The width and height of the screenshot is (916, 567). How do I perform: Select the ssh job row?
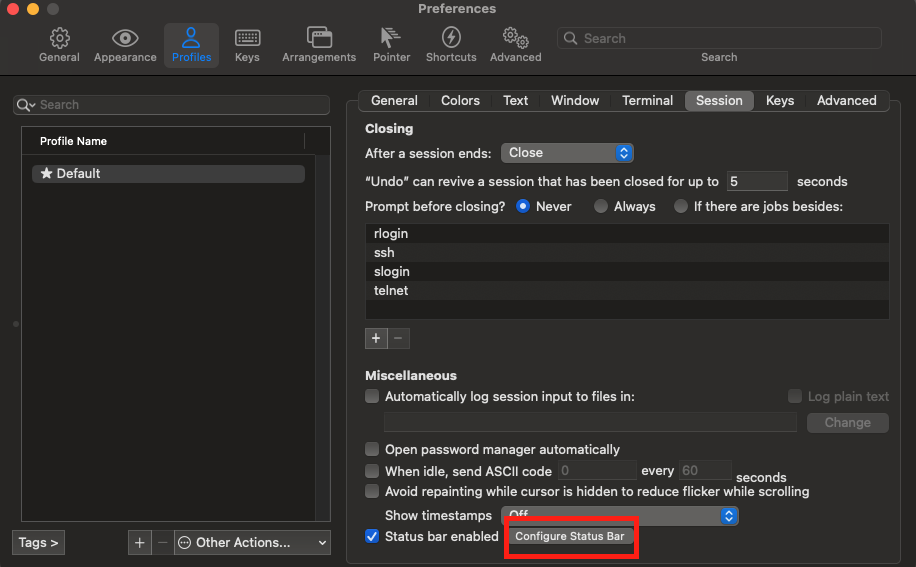627,253
